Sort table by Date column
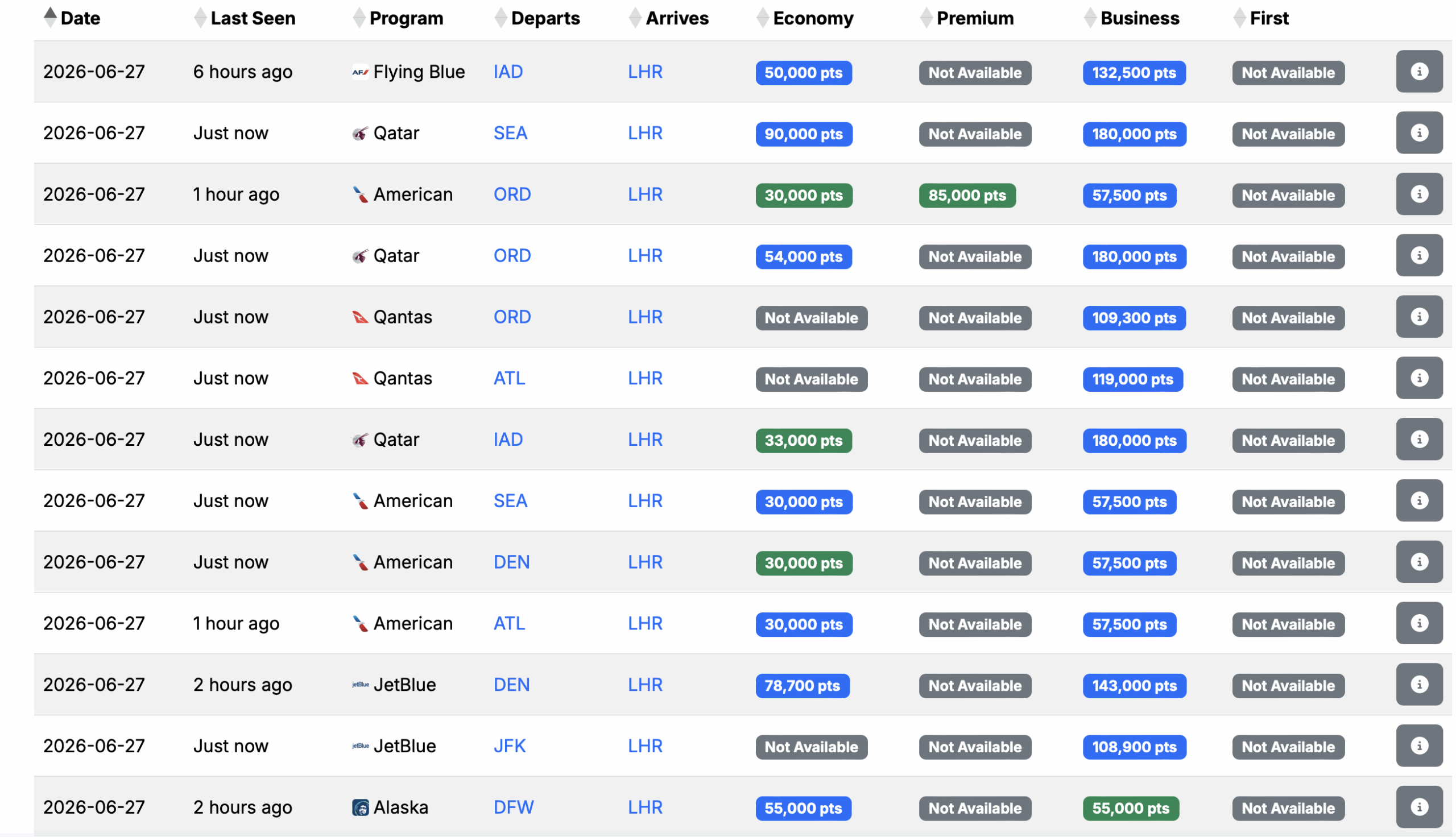This screenshot has width=1456, height=837. pyautogui.click(x=80, y=18)
